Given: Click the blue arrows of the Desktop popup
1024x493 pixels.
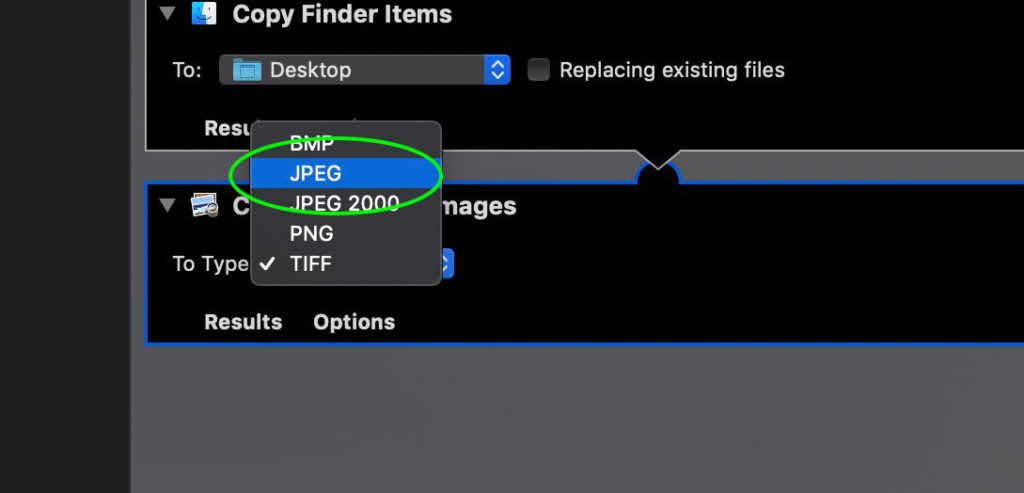Looking at the screenshot, I should pos(497,70).
